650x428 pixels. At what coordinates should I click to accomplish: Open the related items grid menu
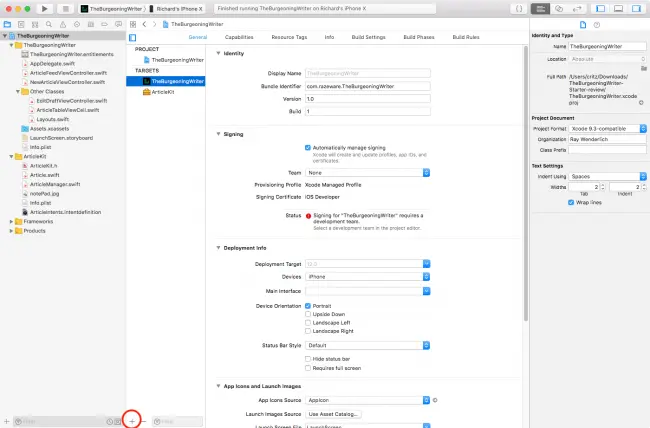coord(133,24)
